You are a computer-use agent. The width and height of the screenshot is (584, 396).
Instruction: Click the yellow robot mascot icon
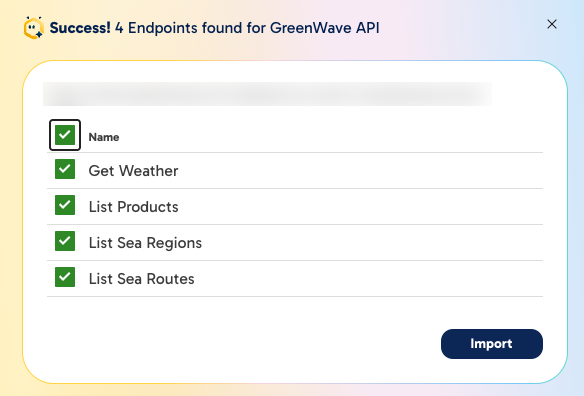coord(34,28)
